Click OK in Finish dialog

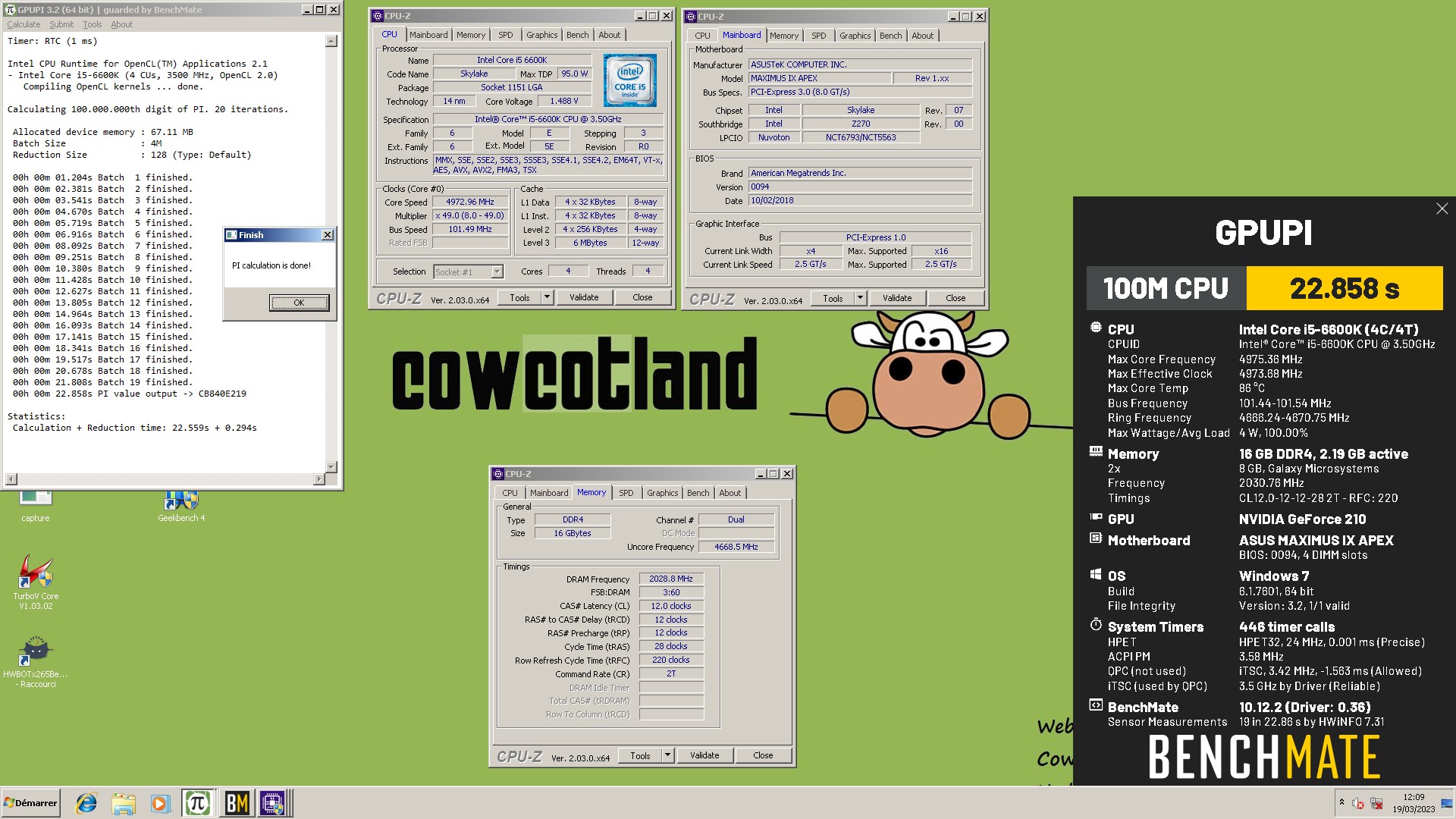[x=299, y=303]
